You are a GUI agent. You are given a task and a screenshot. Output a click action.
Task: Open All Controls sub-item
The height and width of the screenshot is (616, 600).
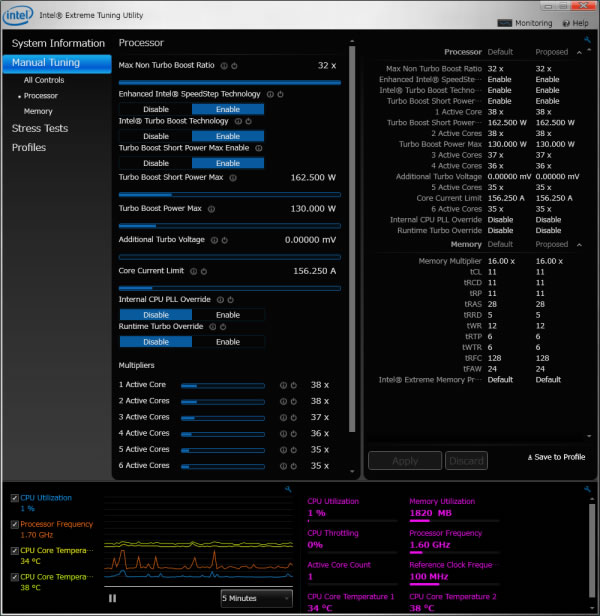pyautogui.click(x=44, y=80)
